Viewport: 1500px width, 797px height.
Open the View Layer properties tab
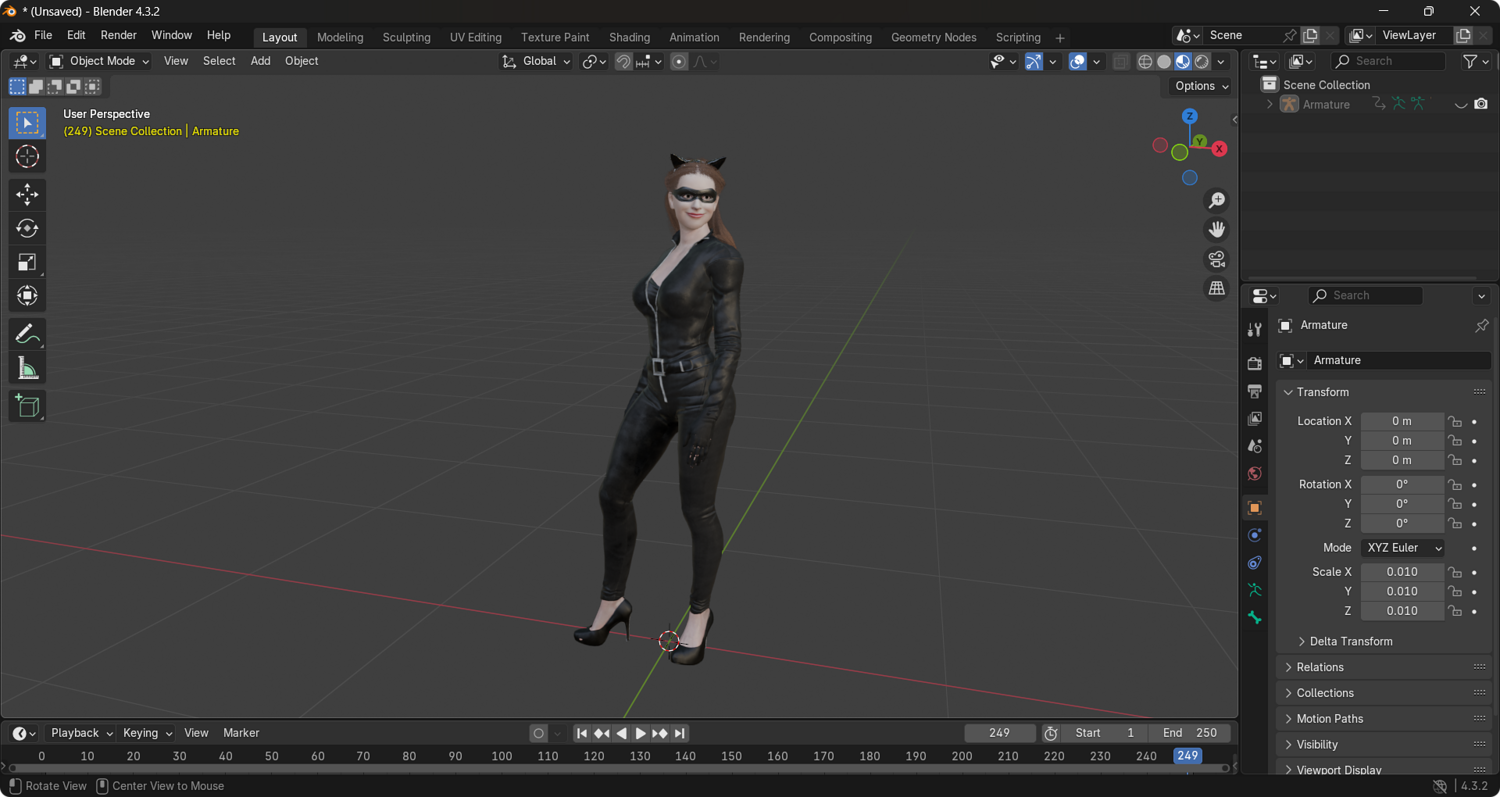pos(1255,418)
